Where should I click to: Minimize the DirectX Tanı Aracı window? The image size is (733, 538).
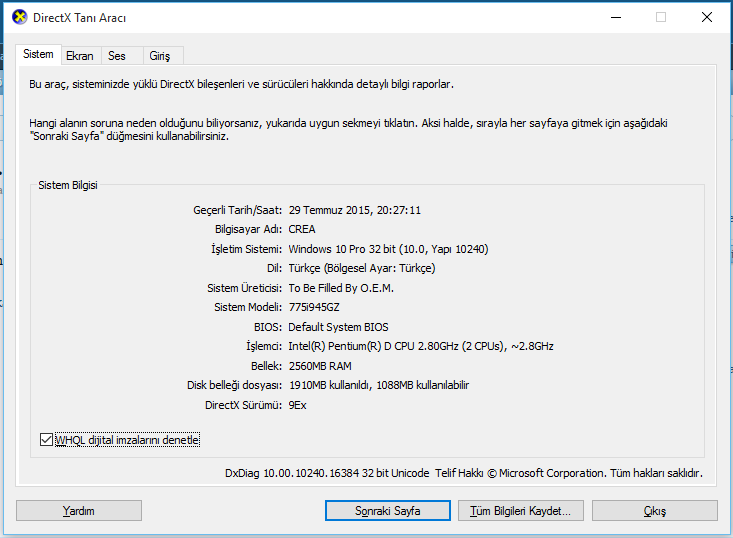pos(616,17)
